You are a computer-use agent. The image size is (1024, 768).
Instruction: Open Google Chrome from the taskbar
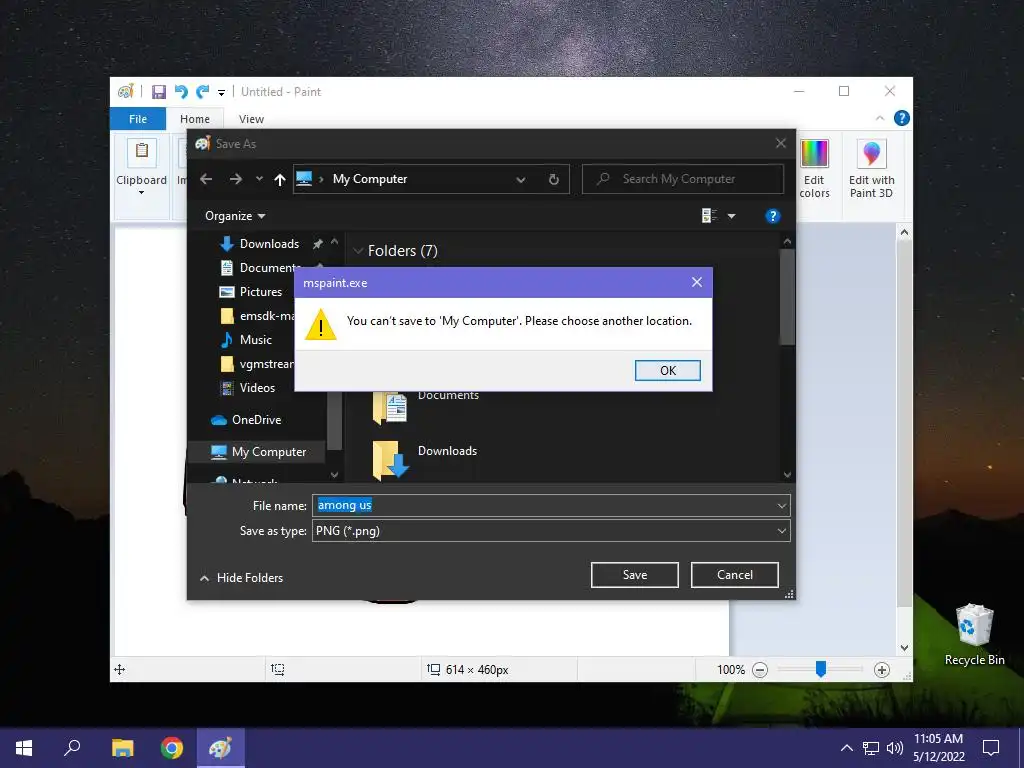(171, 748)
